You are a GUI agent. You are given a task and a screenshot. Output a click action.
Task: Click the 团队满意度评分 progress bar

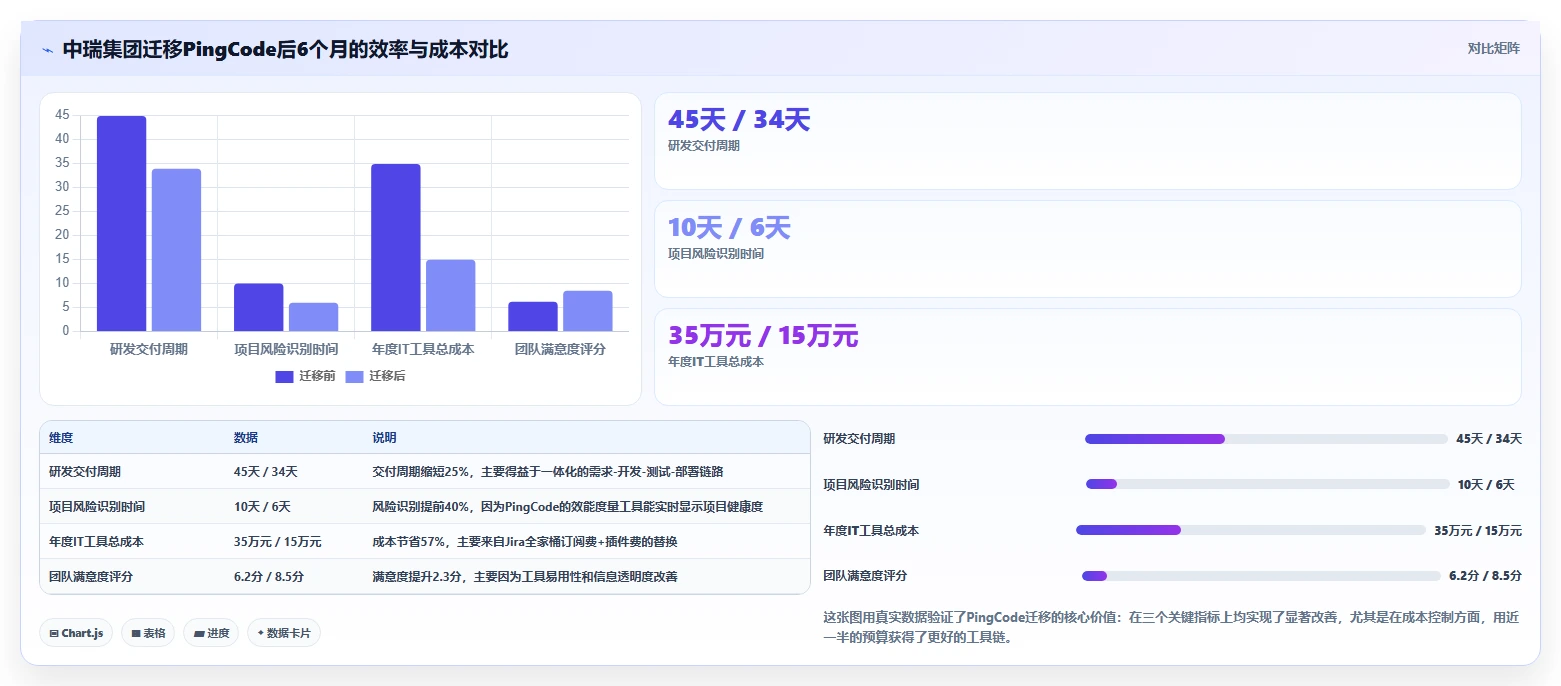1261,576
